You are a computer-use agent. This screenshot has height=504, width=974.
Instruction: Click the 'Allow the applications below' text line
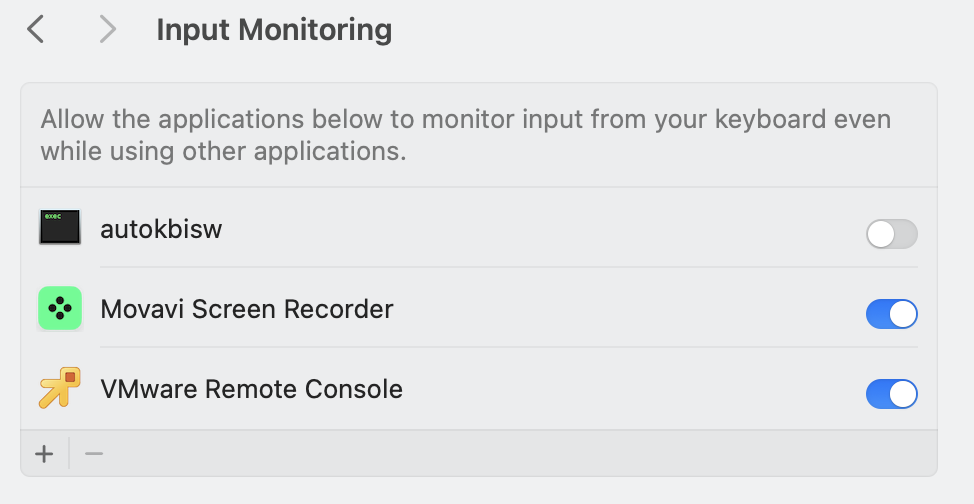coord(465,121)
